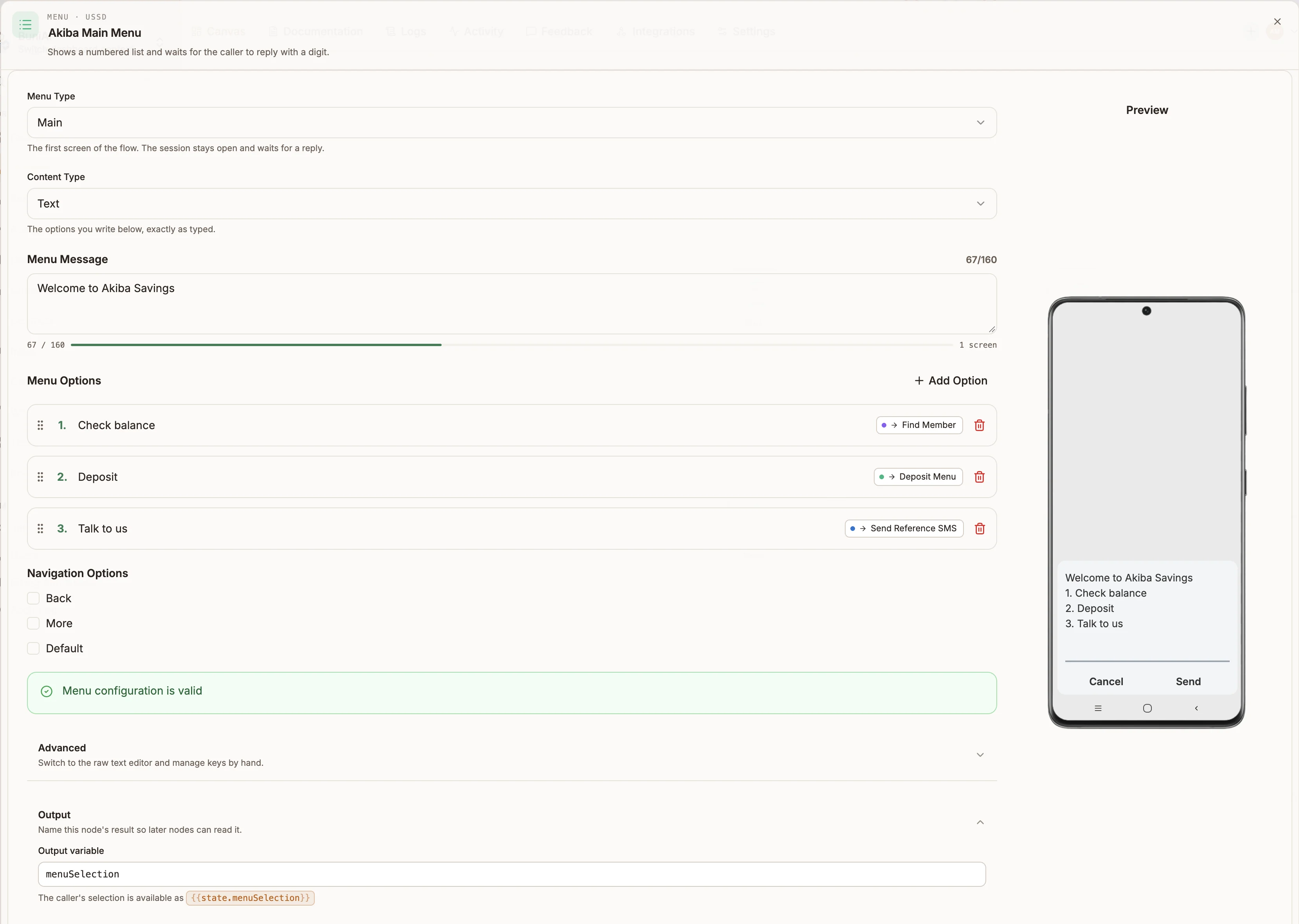The width and height of the screenshot is (1299, 924).
Task: Delete the Check balance option
Action: coord(979,425)
